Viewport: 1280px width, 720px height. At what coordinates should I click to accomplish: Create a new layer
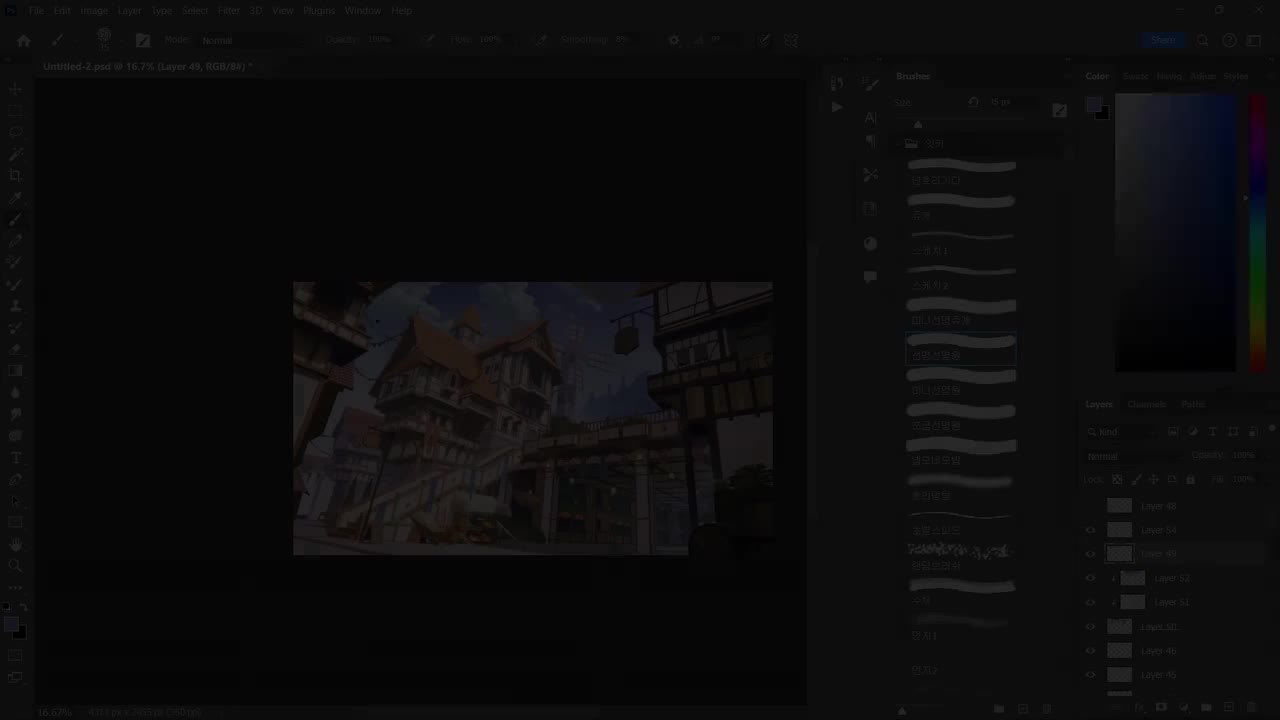pos(1229,708)
